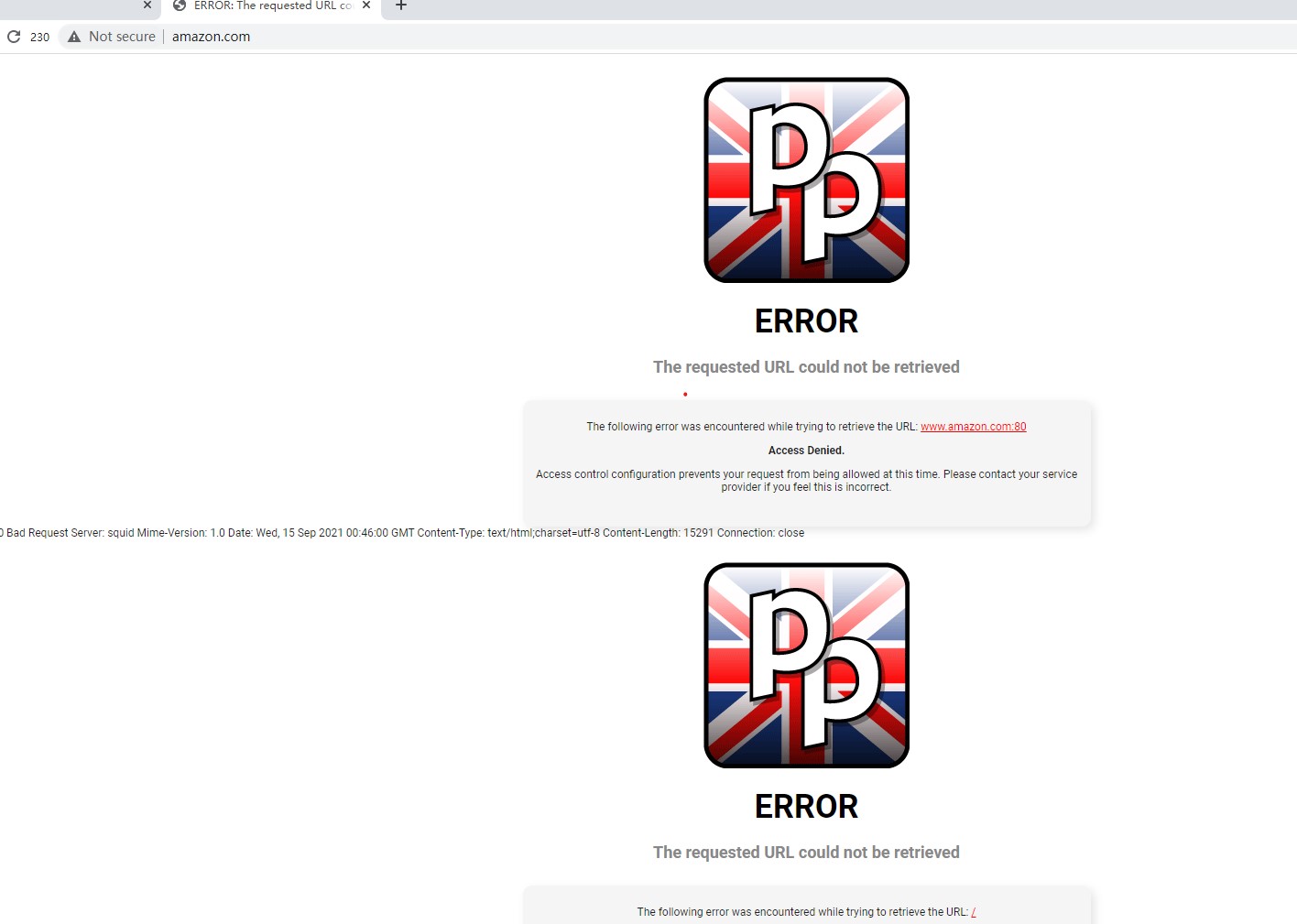Click the globe favicon on the ERROR tab
This screenshot has width=1297, height=924.
point(180,5)
